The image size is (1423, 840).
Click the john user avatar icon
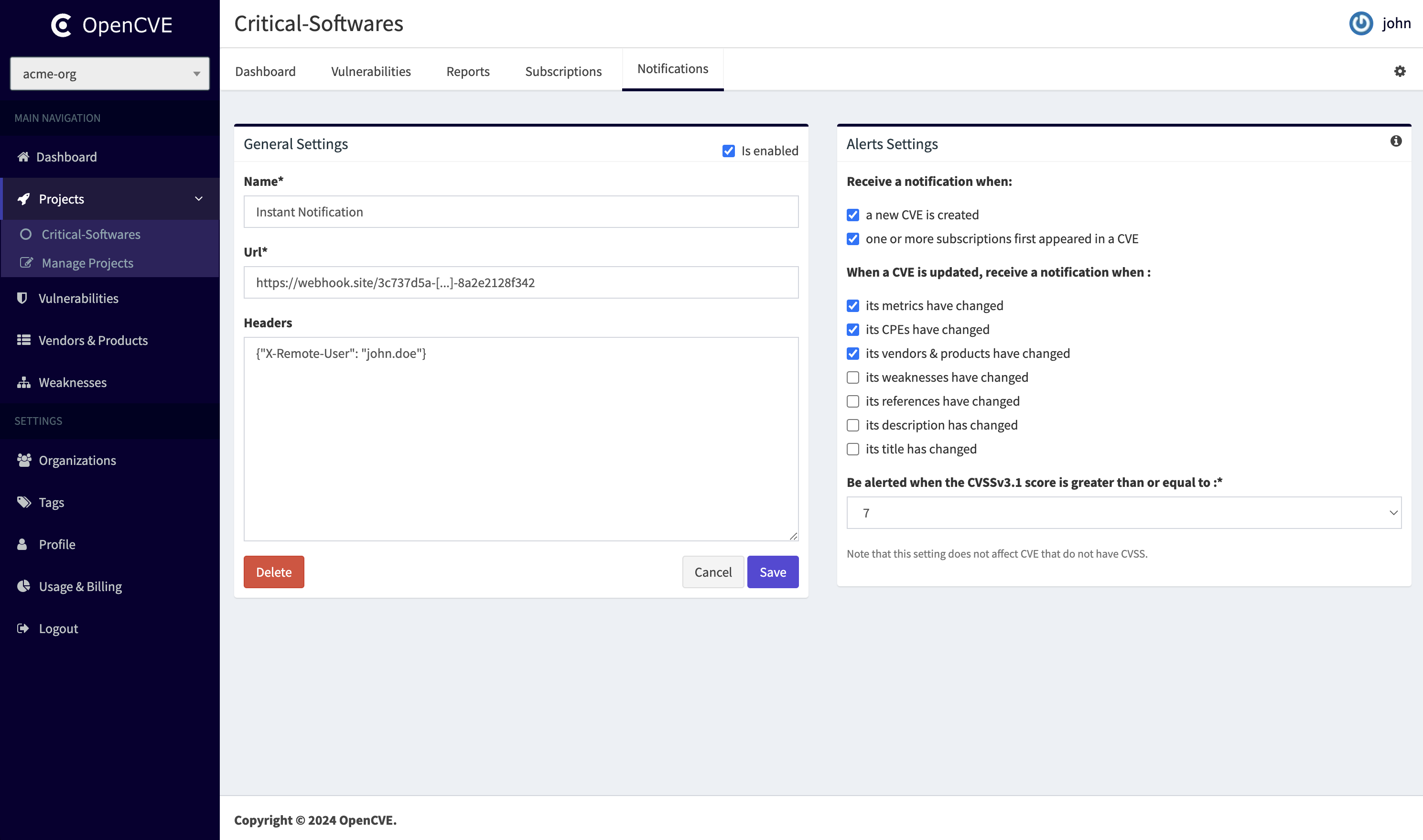click(x=1360, y=23)
